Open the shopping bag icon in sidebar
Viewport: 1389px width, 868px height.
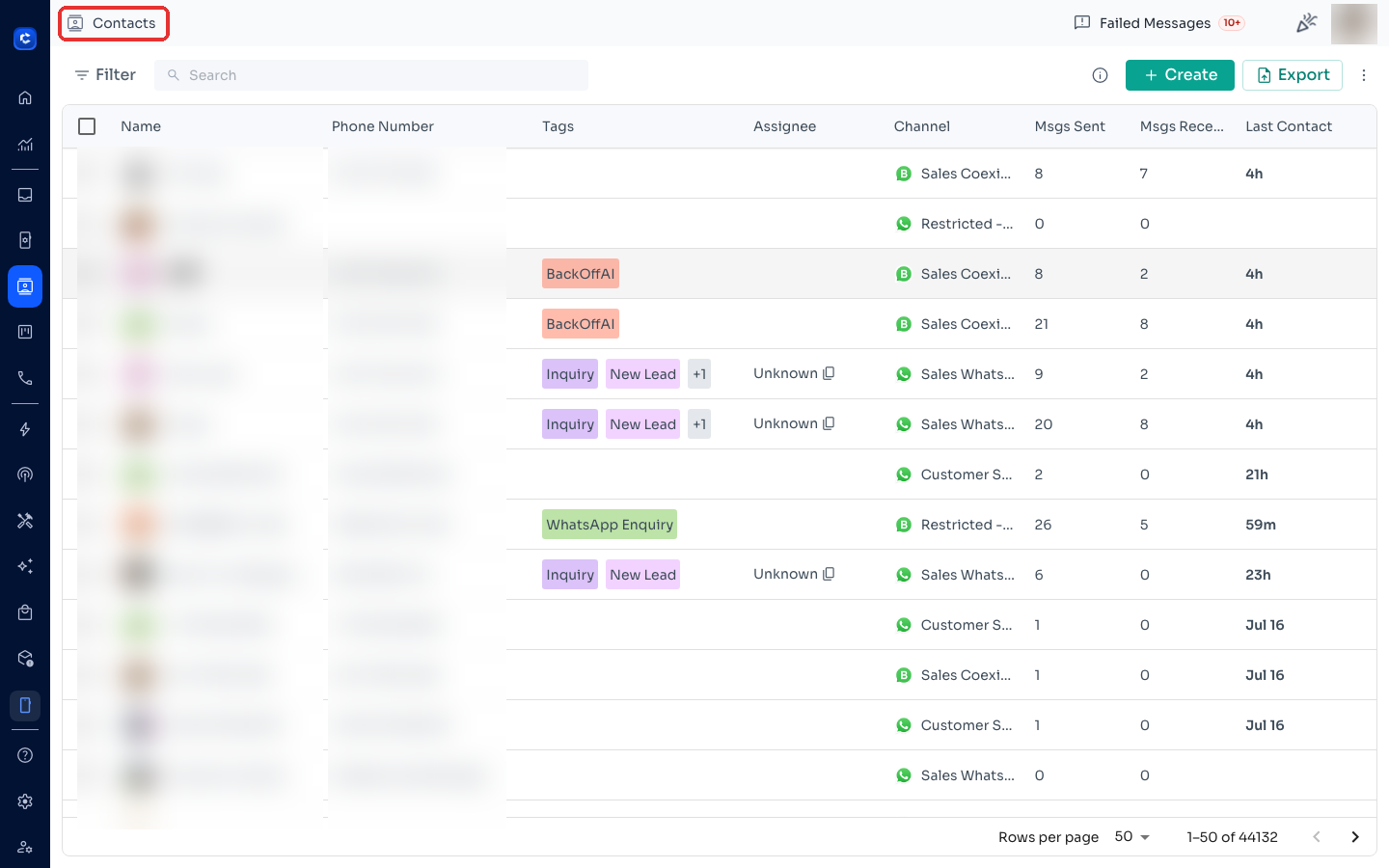tap(25, 612)
